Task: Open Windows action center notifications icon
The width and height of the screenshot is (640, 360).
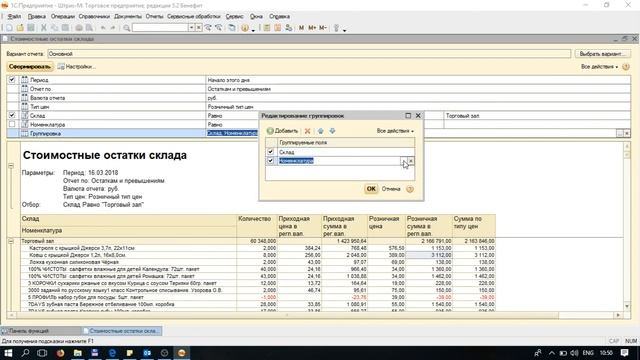Action: click(625, 353)
